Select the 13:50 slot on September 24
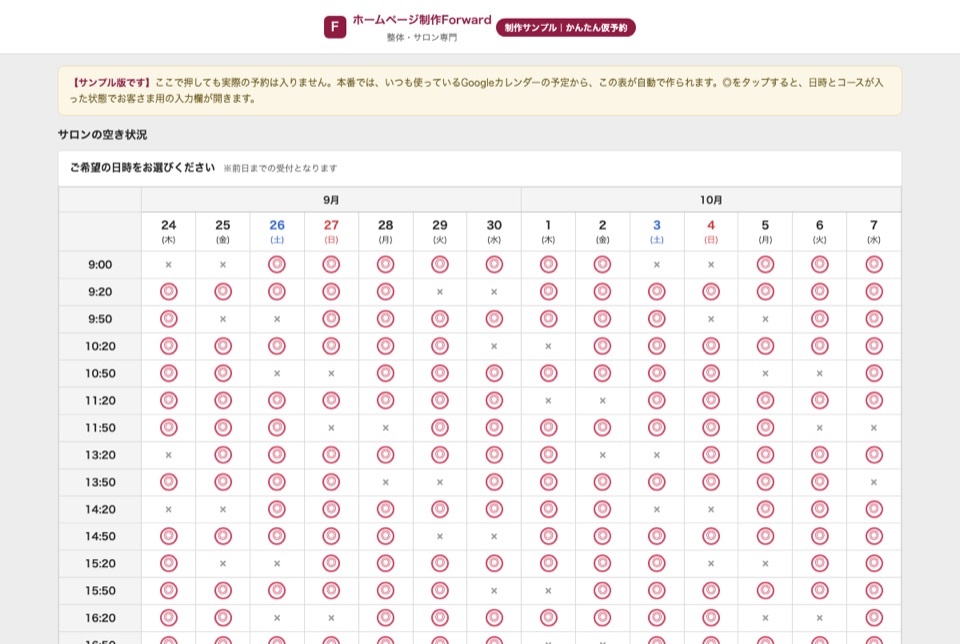 168,482
